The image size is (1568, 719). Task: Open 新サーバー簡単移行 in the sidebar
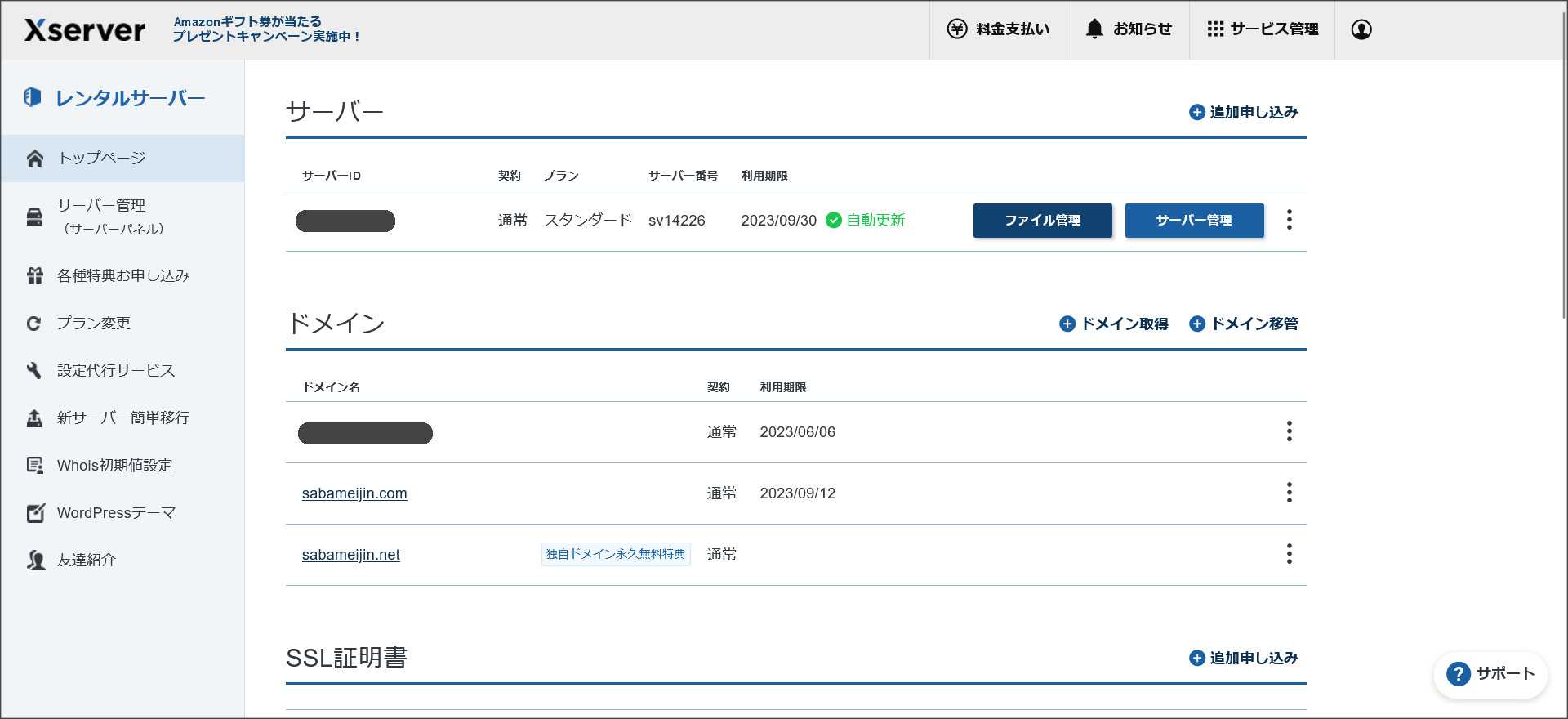click(123, 418)
